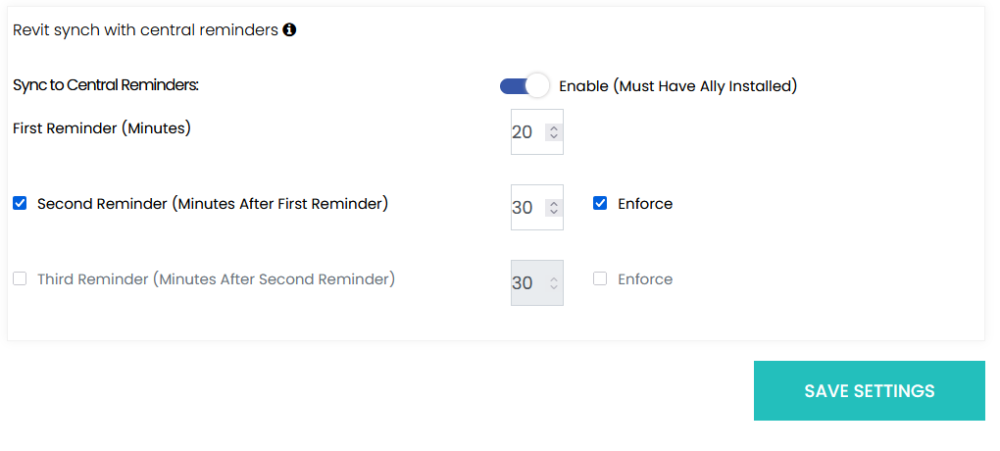Click the Second Reminder minutes input field
Viewport: 1000px width, 451px height.
coord(525,208)
